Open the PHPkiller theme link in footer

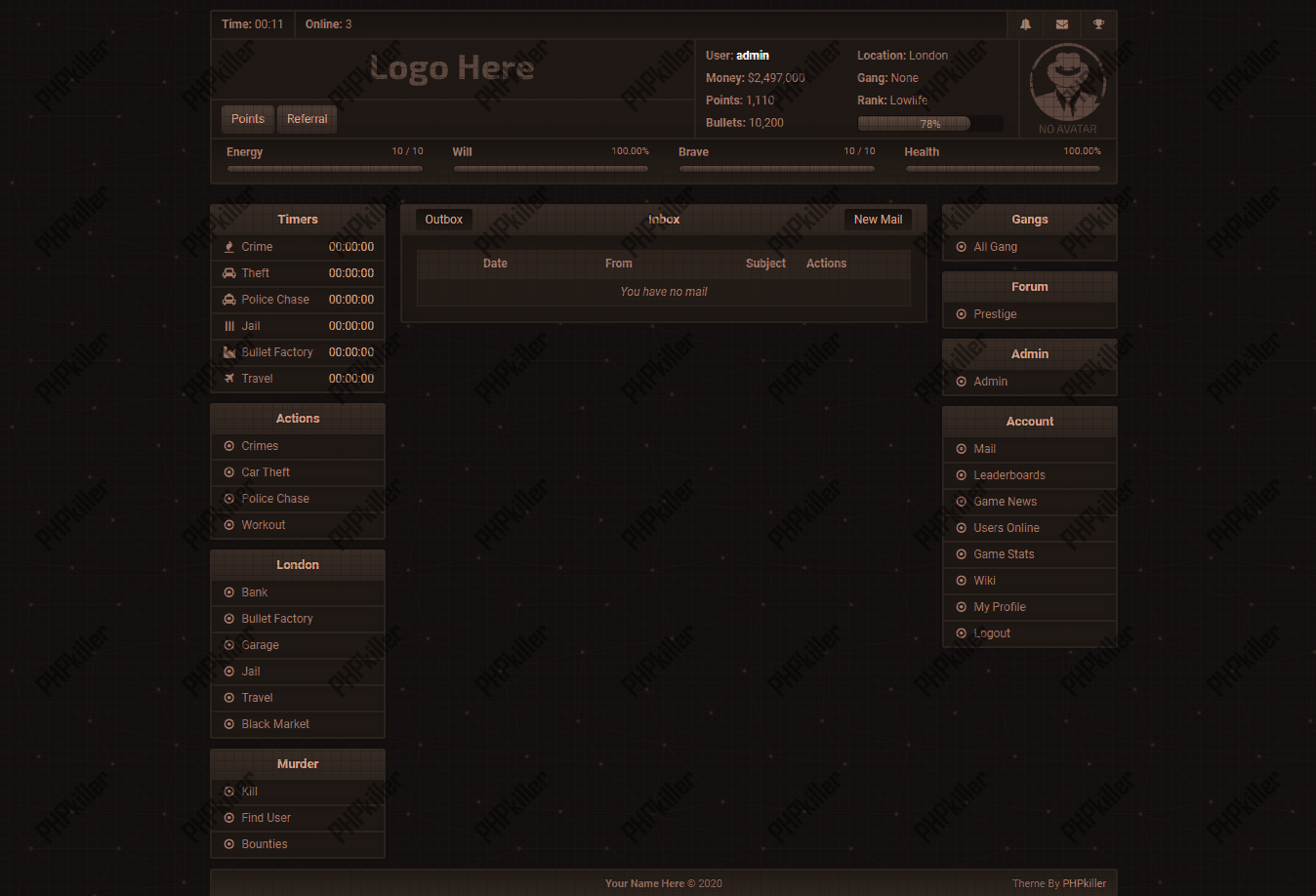[1084, 883]
